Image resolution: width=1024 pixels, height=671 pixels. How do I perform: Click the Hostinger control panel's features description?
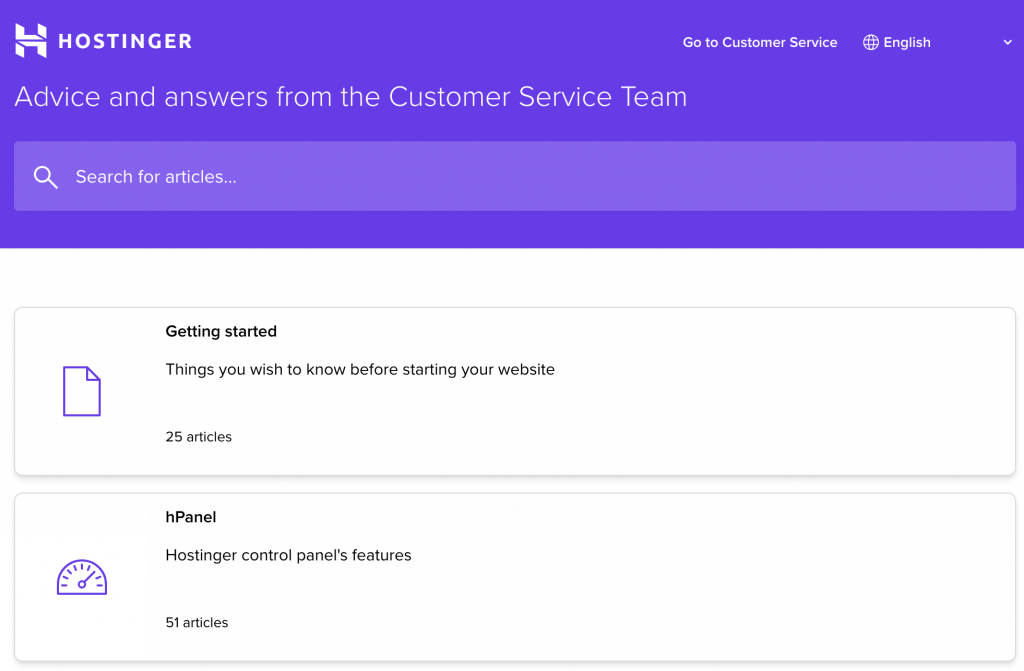coord(289,555)
